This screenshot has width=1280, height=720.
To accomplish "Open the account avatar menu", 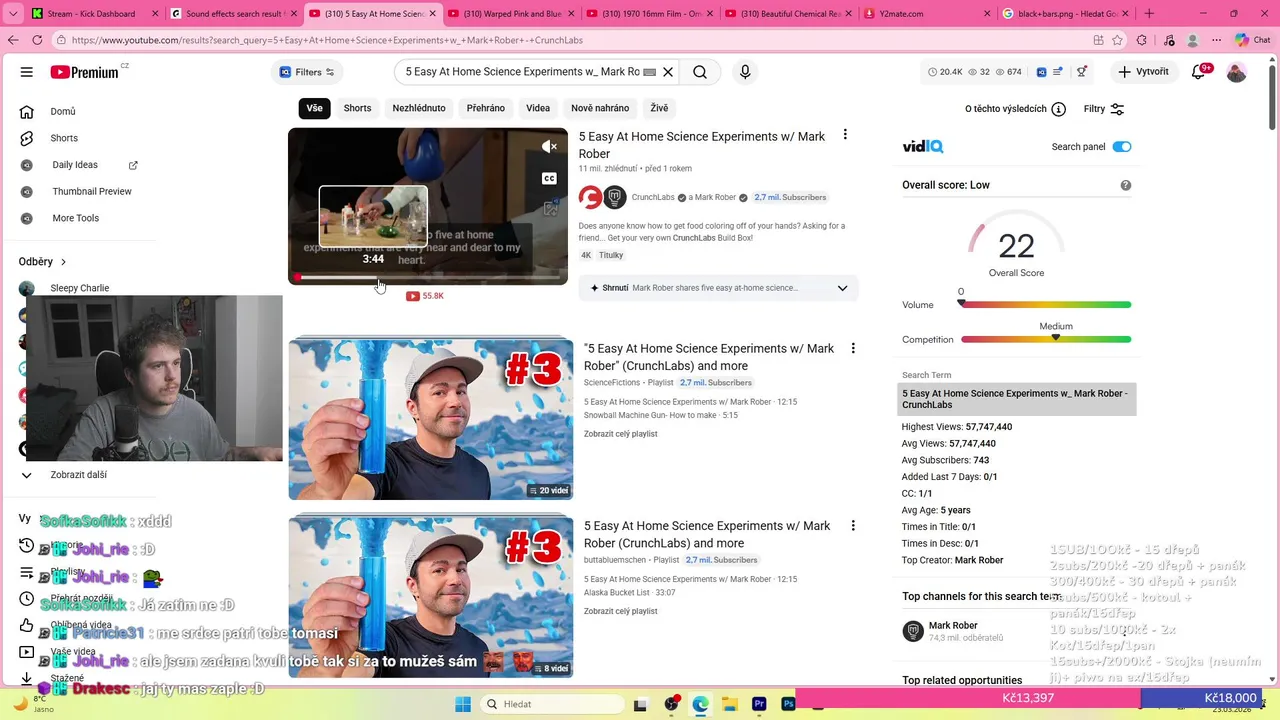I will click(x=1237, y=72).
